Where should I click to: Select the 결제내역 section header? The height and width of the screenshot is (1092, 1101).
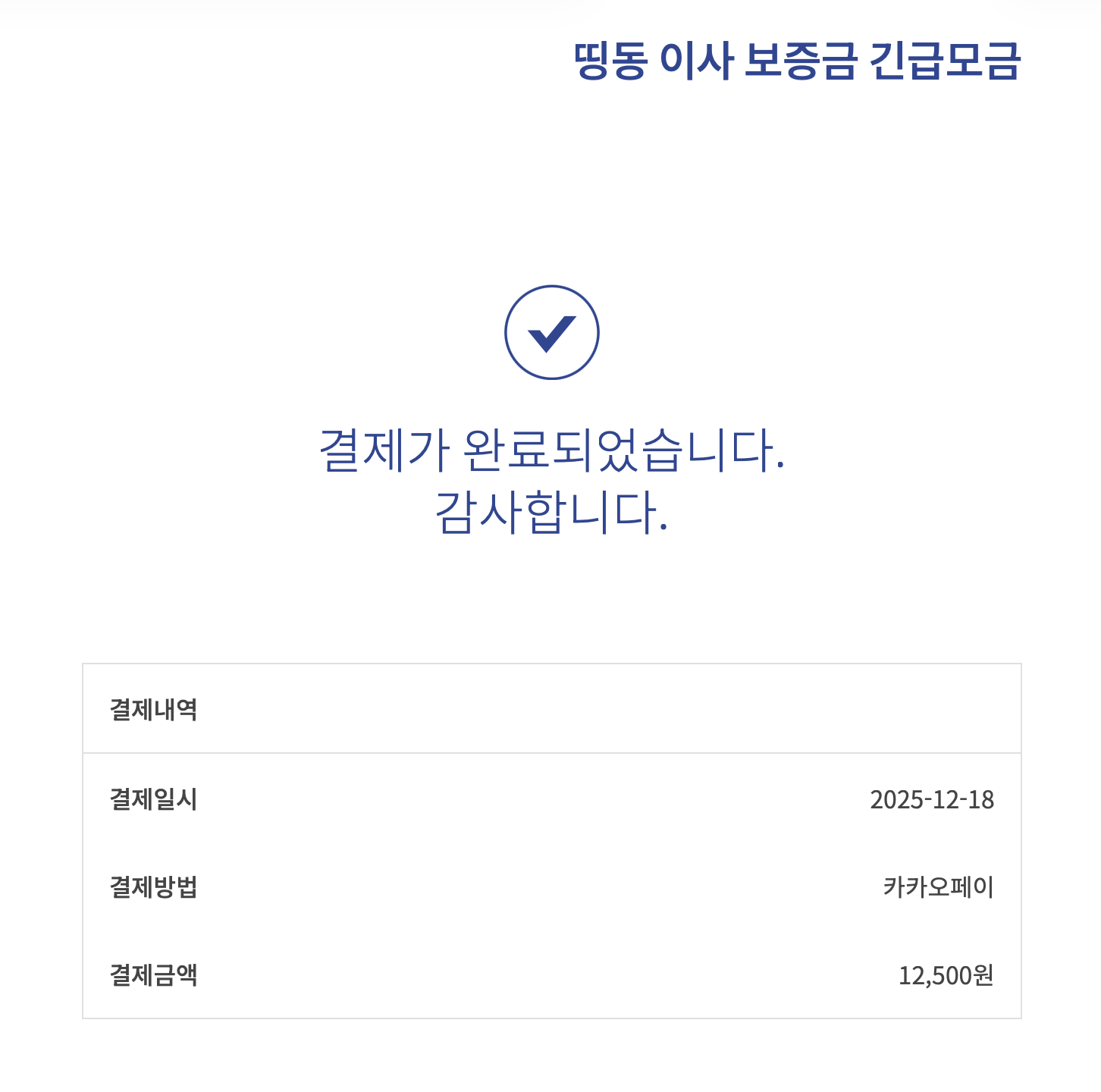pyautogui.click(x=153, y=710)
